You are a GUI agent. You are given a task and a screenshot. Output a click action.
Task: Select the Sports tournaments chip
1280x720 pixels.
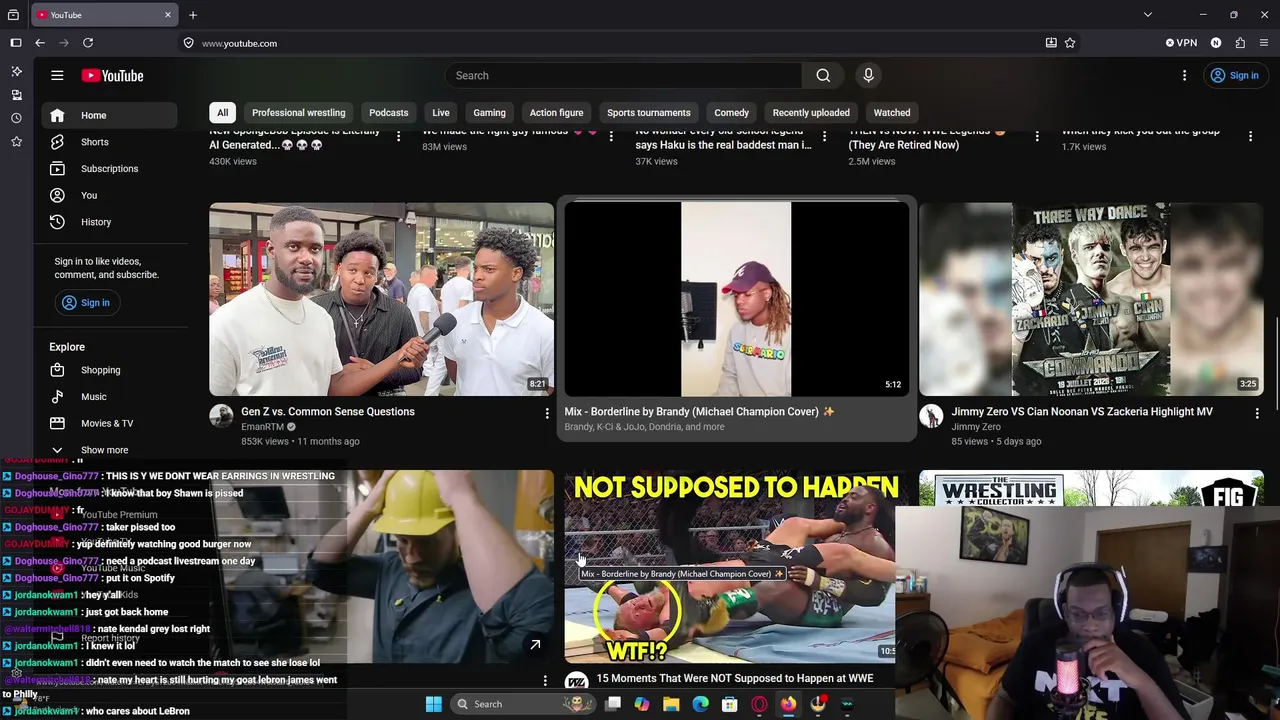pos(649,113)
